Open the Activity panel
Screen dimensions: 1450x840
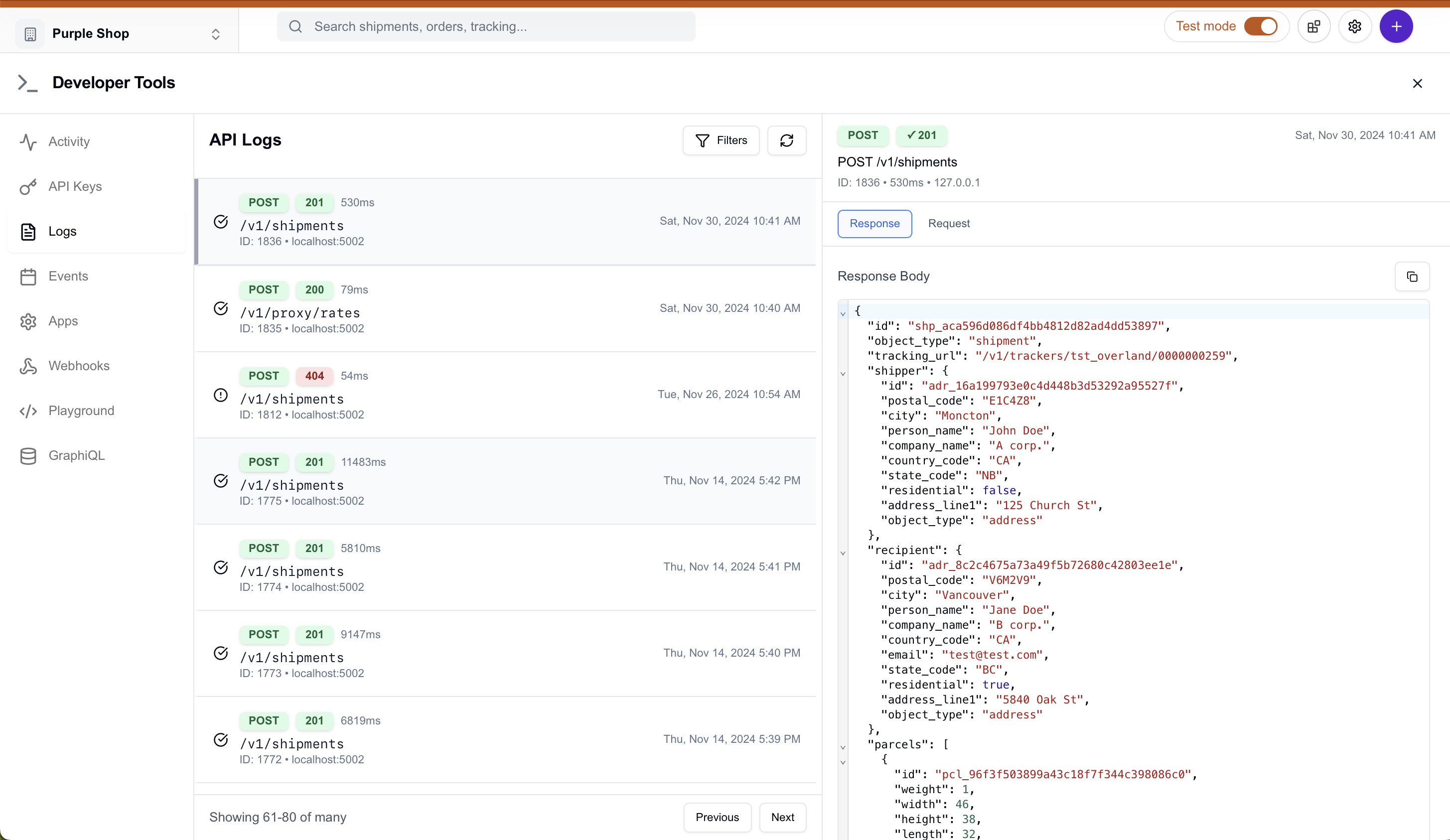[68, 141]
